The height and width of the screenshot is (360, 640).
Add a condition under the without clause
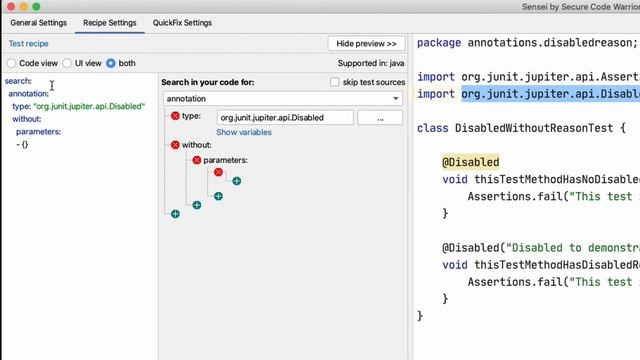point(197,205)
